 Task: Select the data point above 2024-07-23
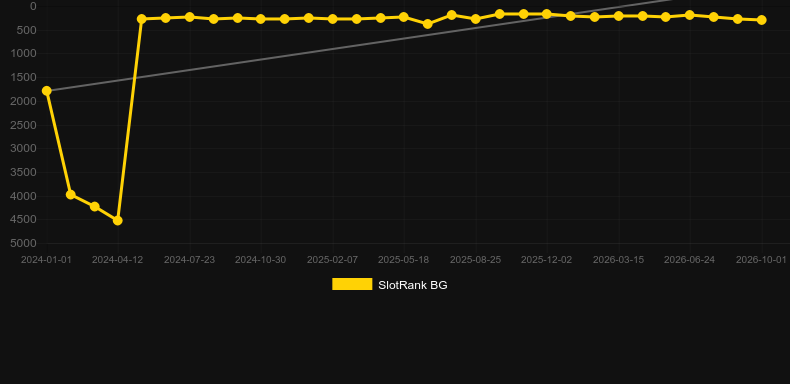click(x=189, y=17)
